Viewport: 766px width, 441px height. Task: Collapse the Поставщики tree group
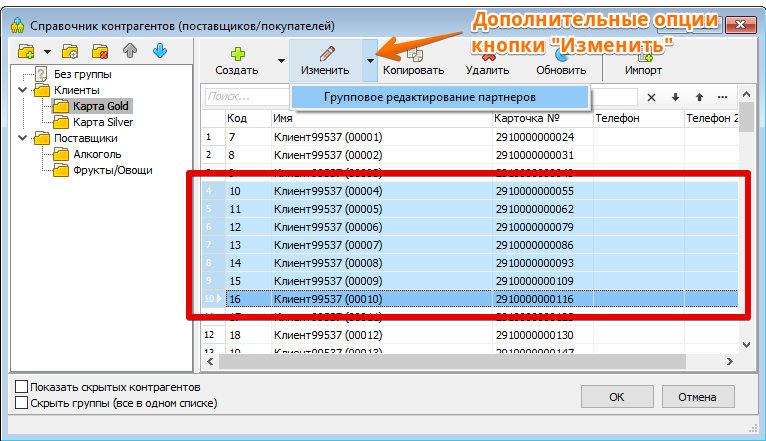(x=24, y=138)
